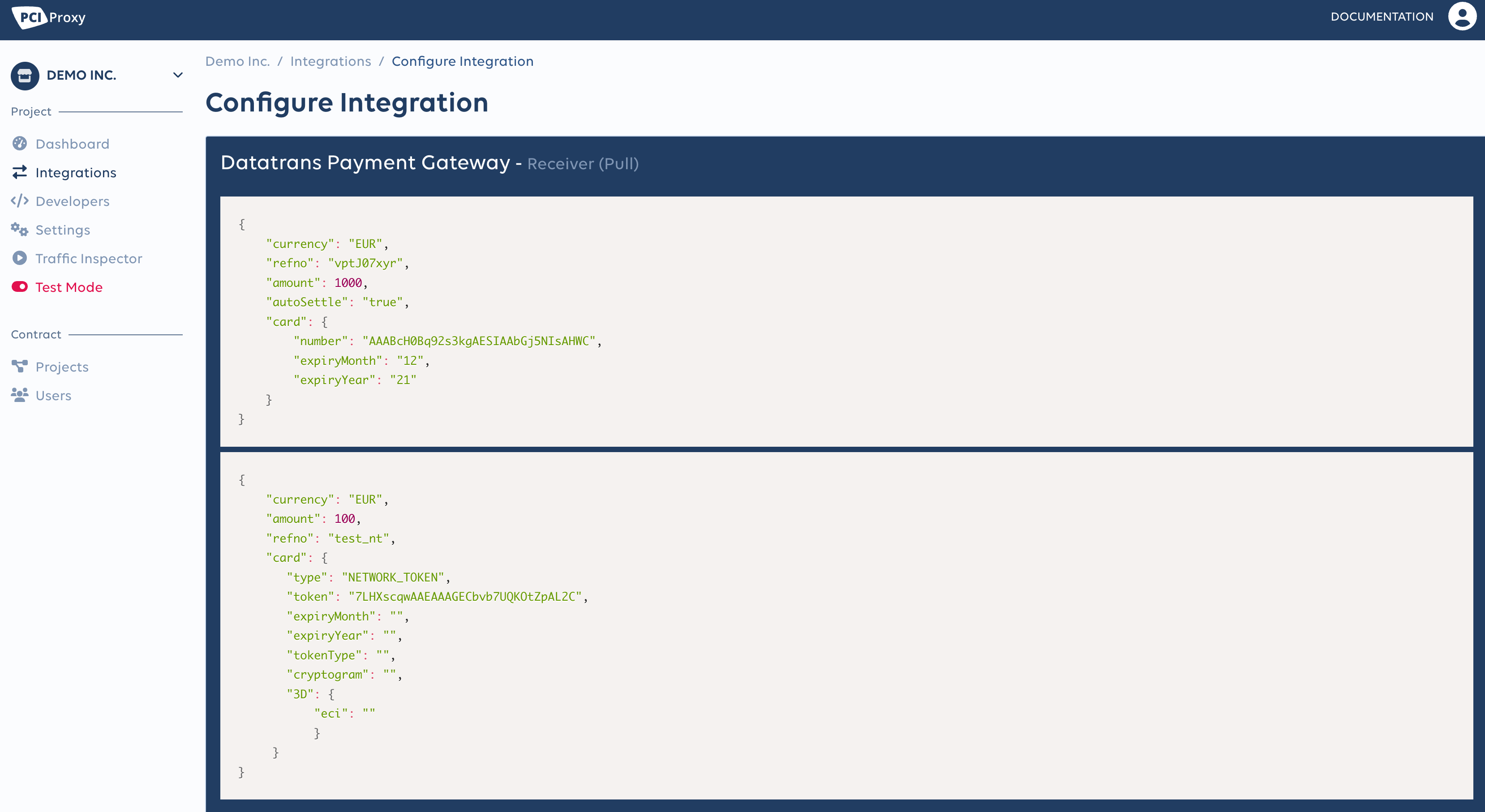The width and height of the screenshot is (1485, 812).
Task: Click the "3D" key
Action: click(x=300, y=694)
